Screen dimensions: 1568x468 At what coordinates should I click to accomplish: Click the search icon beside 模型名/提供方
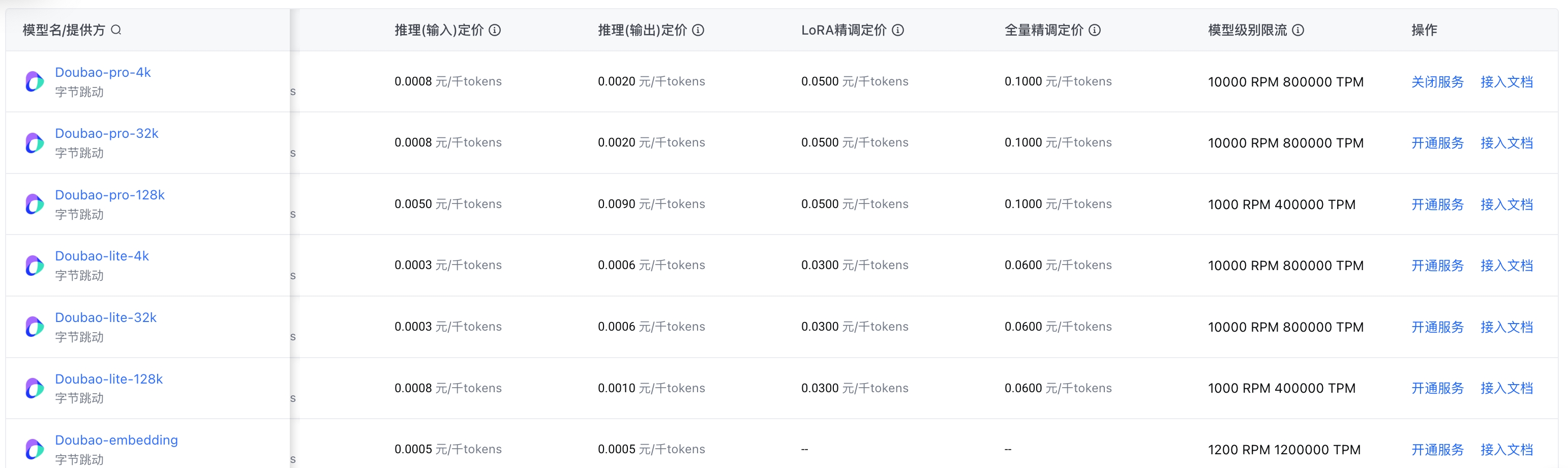point(116,30)
